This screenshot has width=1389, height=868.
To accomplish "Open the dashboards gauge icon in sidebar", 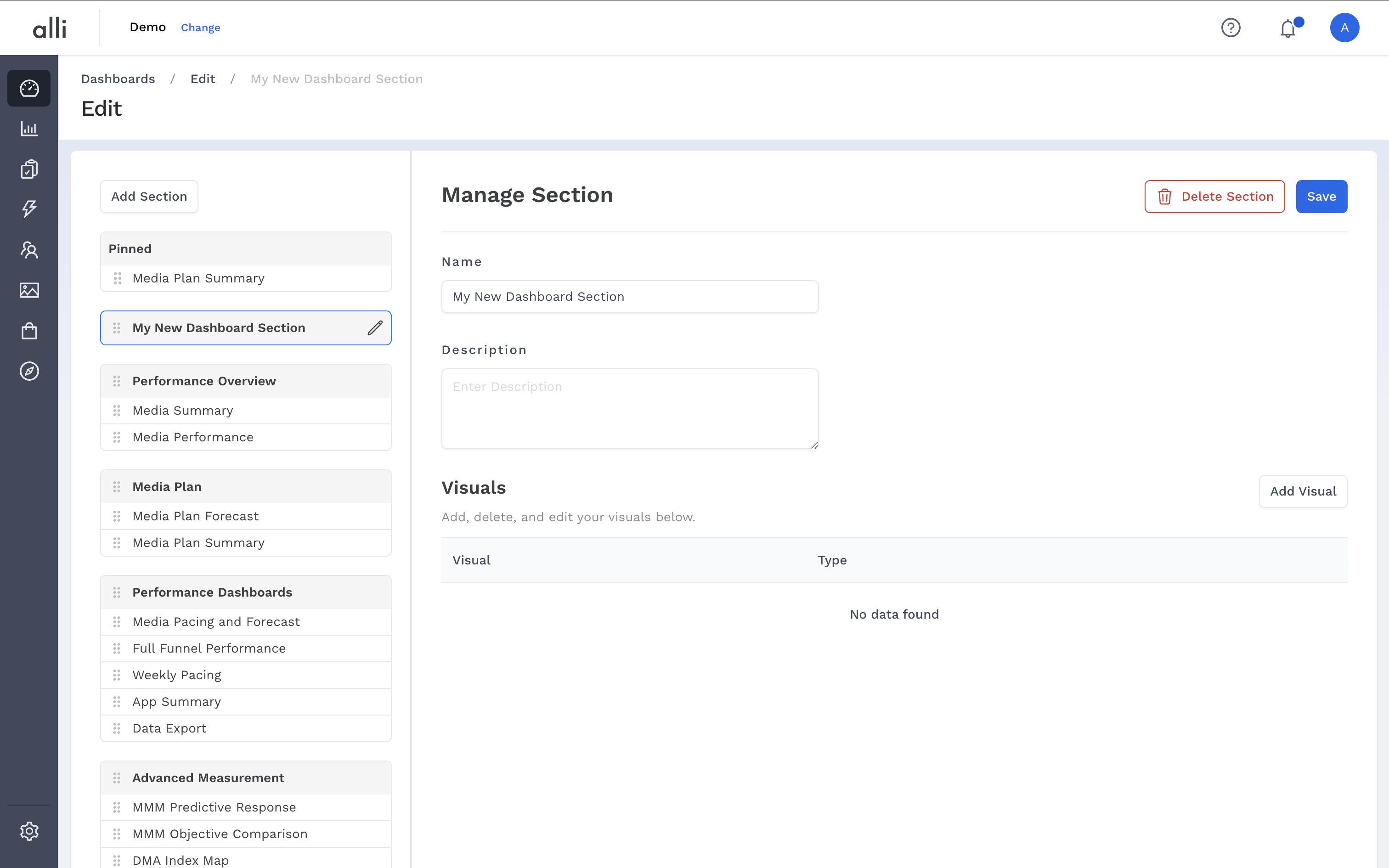I will tap(29, 88).
